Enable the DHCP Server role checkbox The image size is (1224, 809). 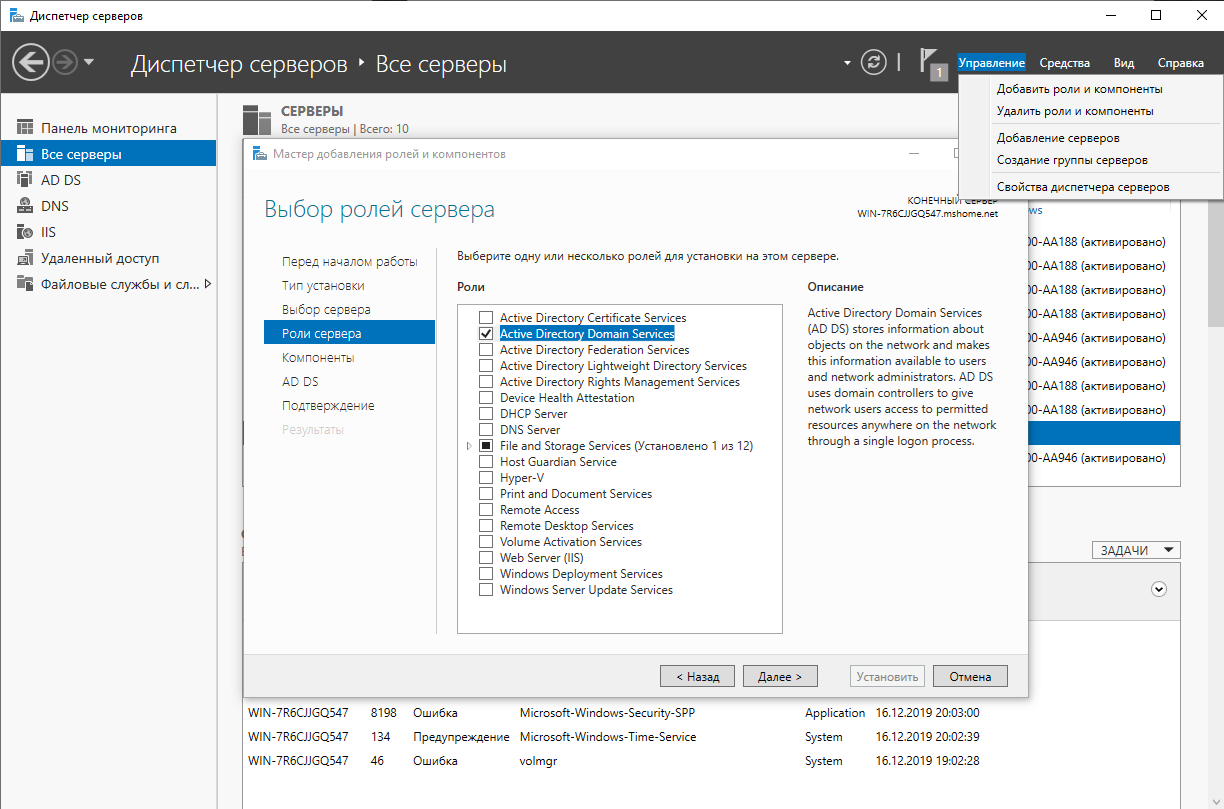coord(486,413)
